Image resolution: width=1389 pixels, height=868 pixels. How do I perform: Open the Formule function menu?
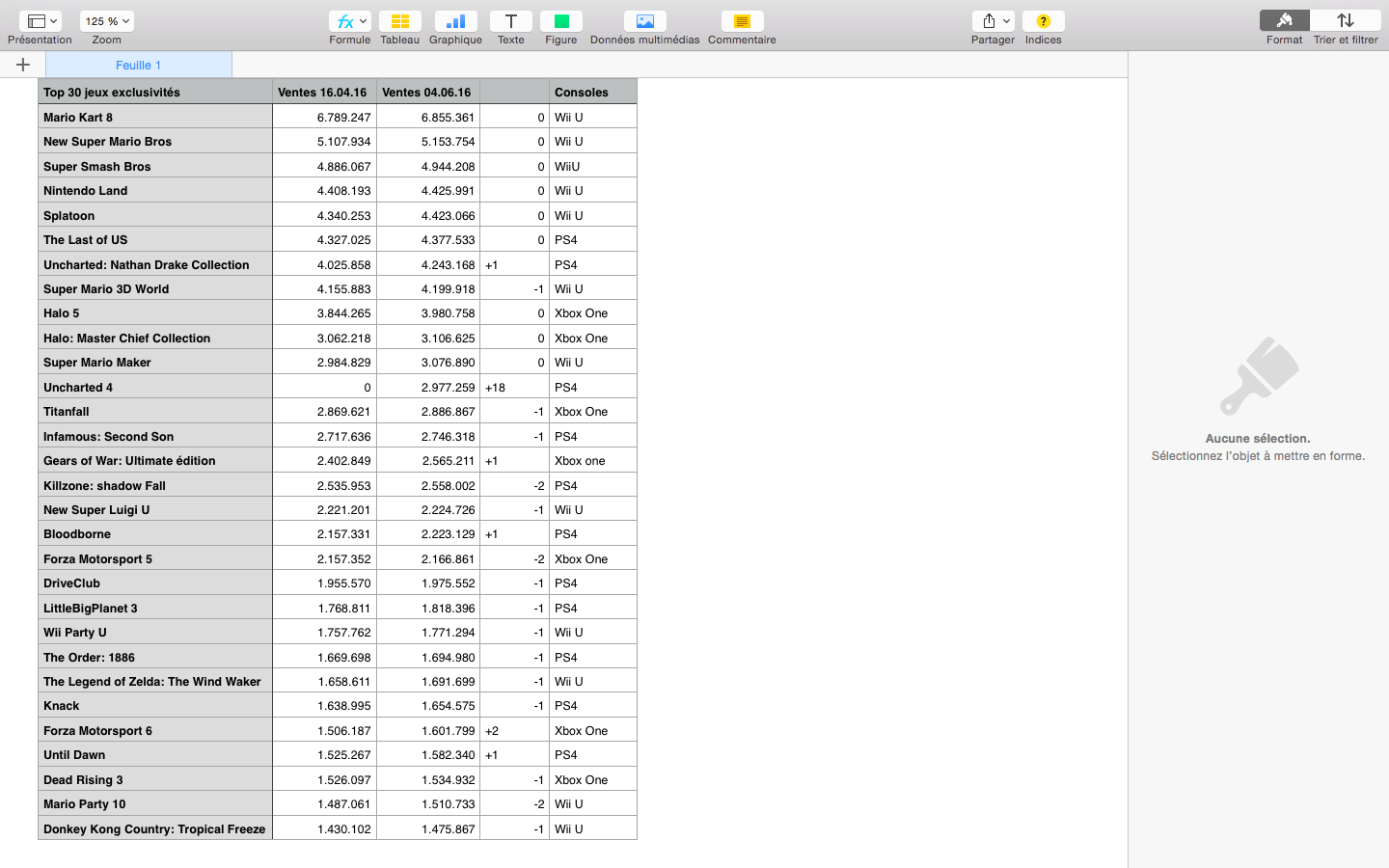(x=349, y=21)
